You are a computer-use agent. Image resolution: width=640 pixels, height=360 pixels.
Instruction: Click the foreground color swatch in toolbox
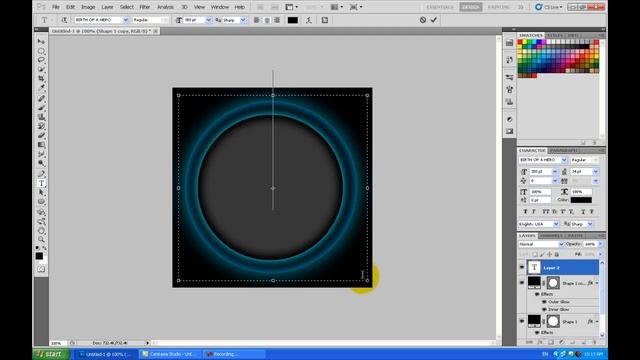point(39,256)
